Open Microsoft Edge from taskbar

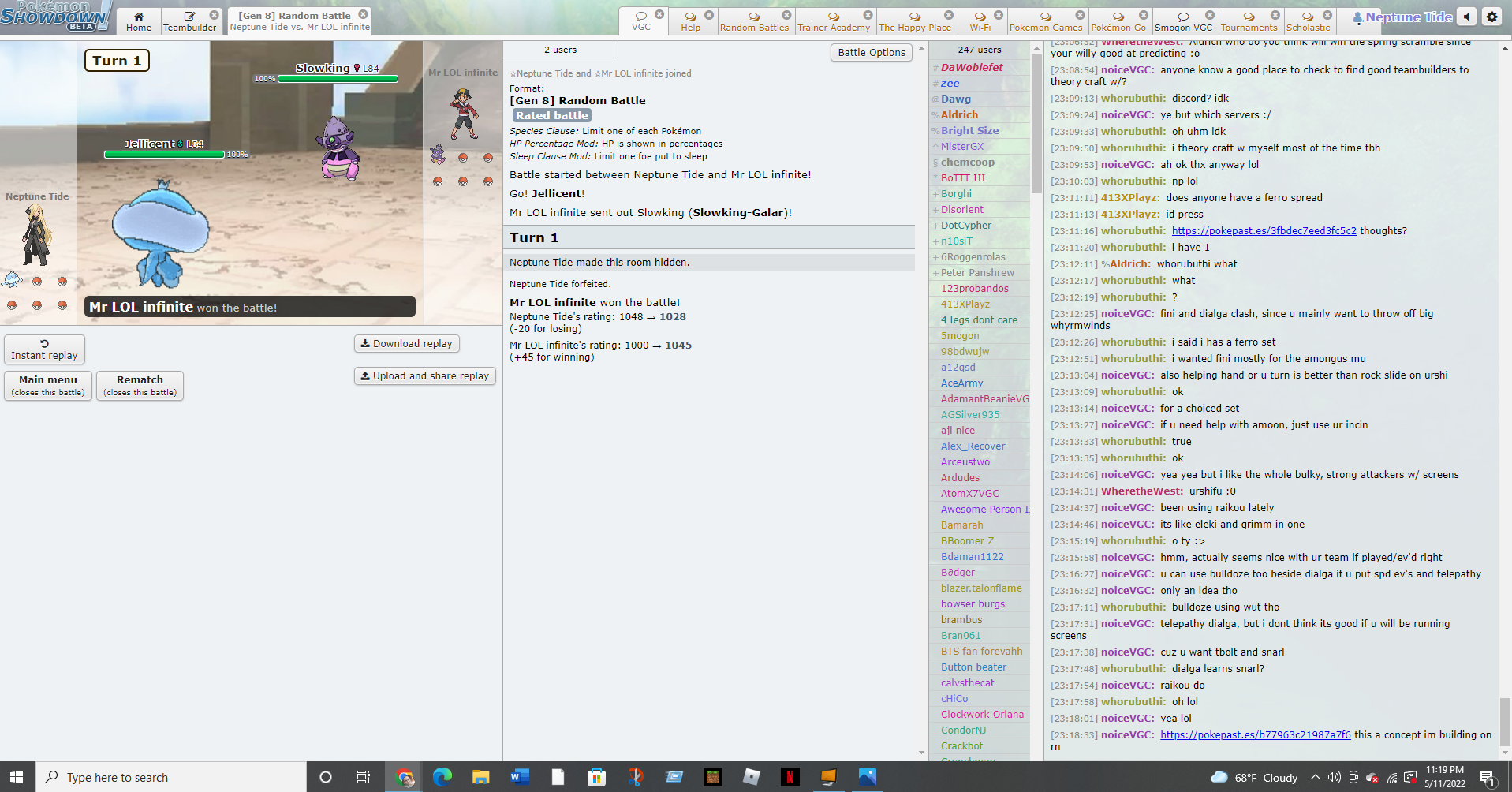click(442, 777)
